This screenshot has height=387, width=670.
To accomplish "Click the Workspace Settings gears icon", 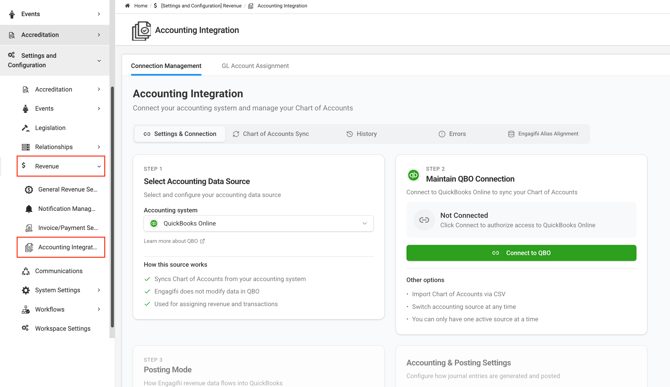I will 26,328.
